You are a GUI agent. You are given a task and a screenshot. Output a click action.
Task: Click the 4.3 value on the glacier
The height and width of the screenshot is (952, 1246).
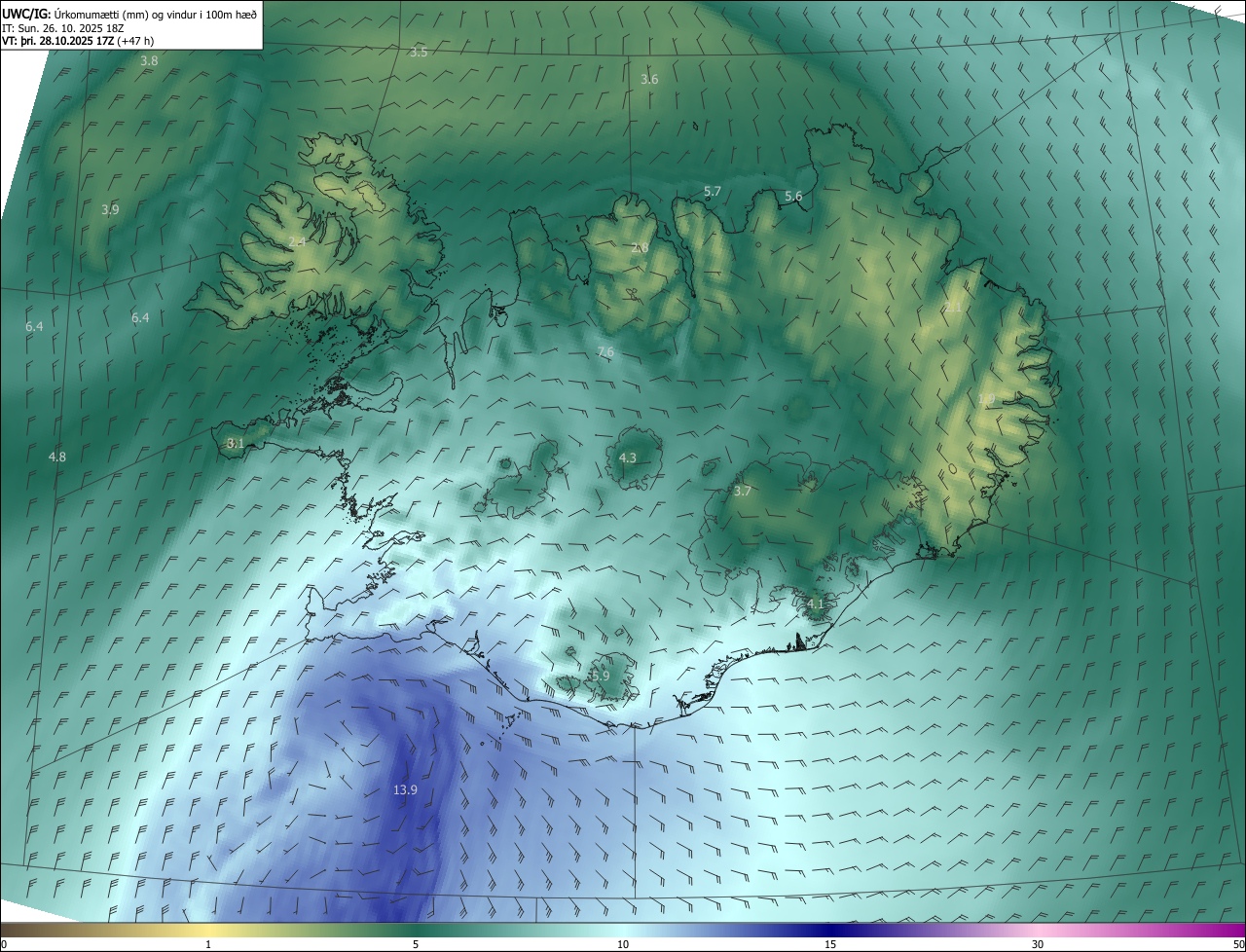tap(628, 458)
